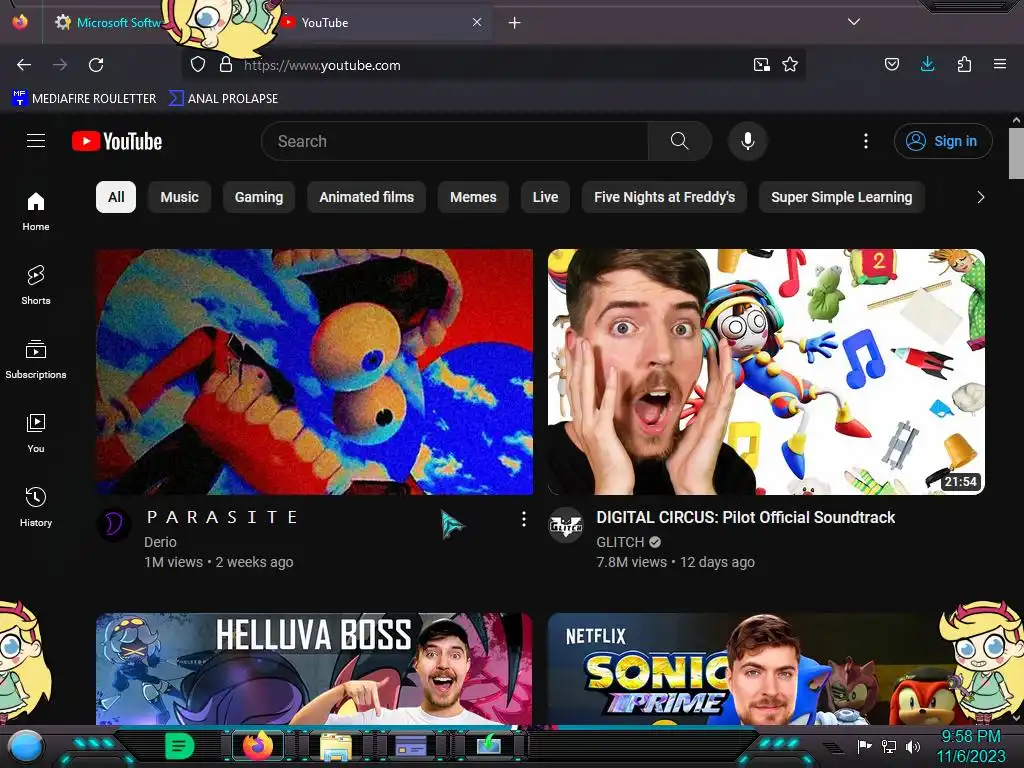1024x768 pixels.
Task: Switch to the Microsoft Software tab
Action: click(x=108, y=23)
